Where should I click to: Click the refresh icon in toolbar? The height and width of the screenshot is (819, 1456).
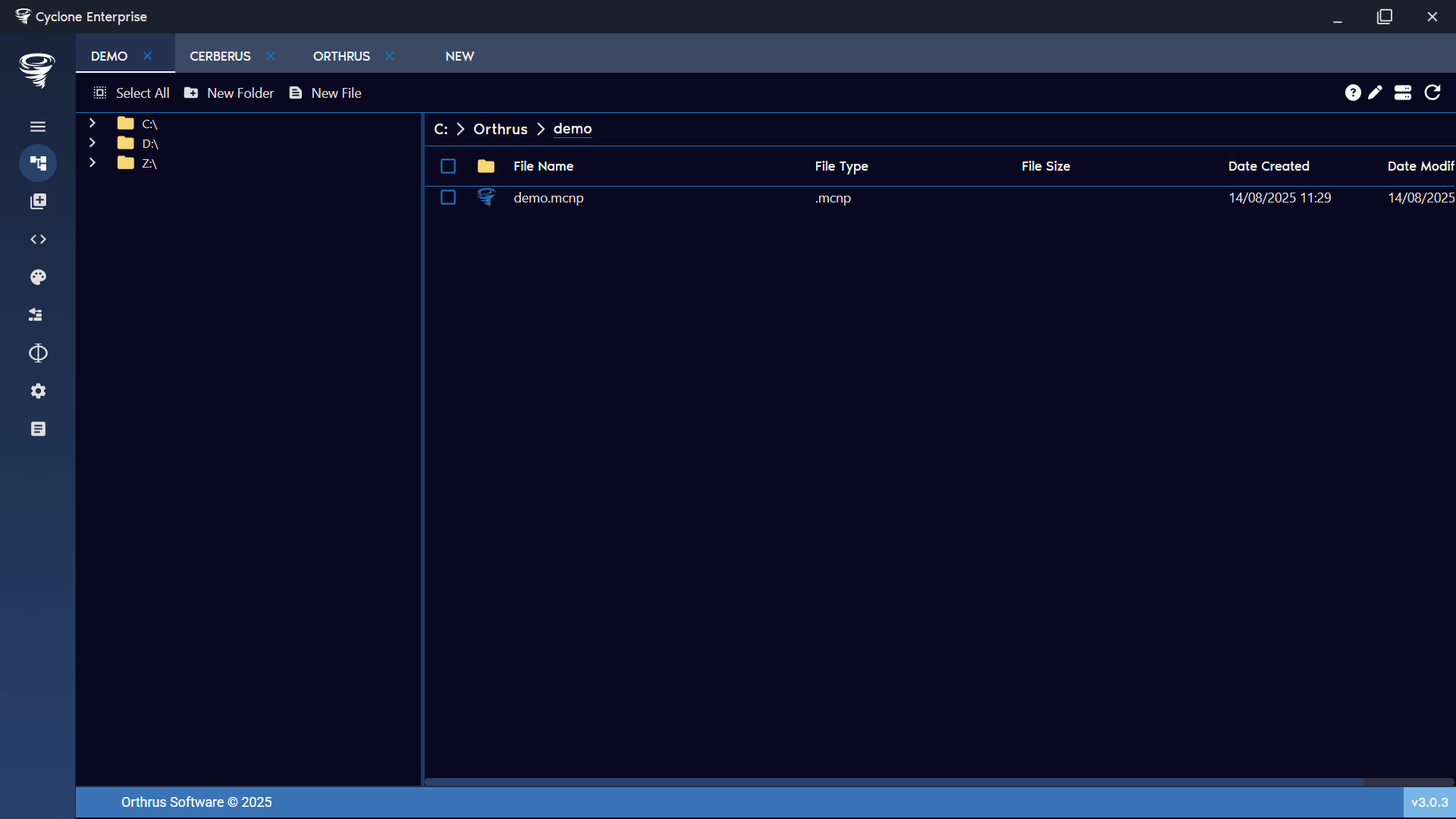pyautogui.click(x=1432, y=93)
